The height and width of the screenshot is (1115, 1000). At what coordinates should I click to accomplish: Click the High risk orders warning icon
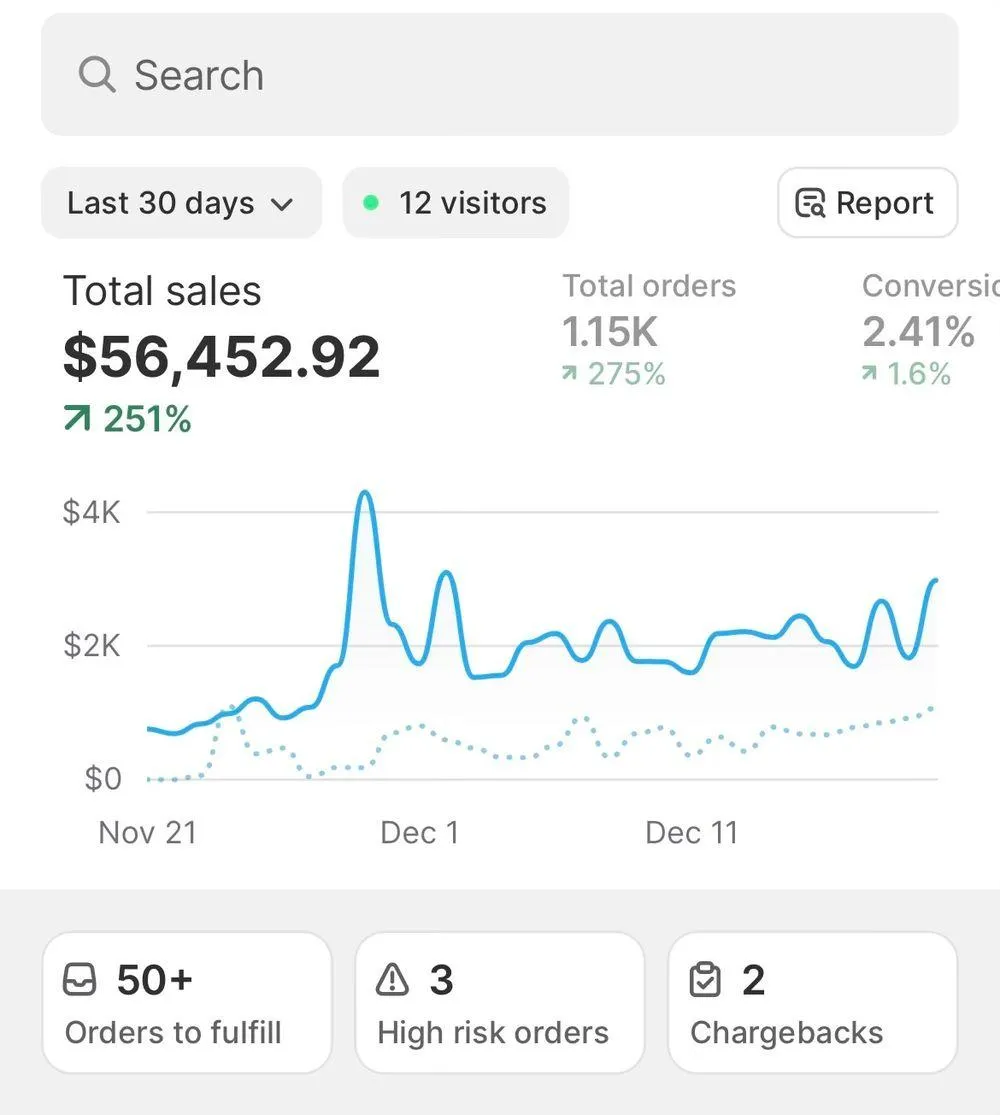pos(392,981)
